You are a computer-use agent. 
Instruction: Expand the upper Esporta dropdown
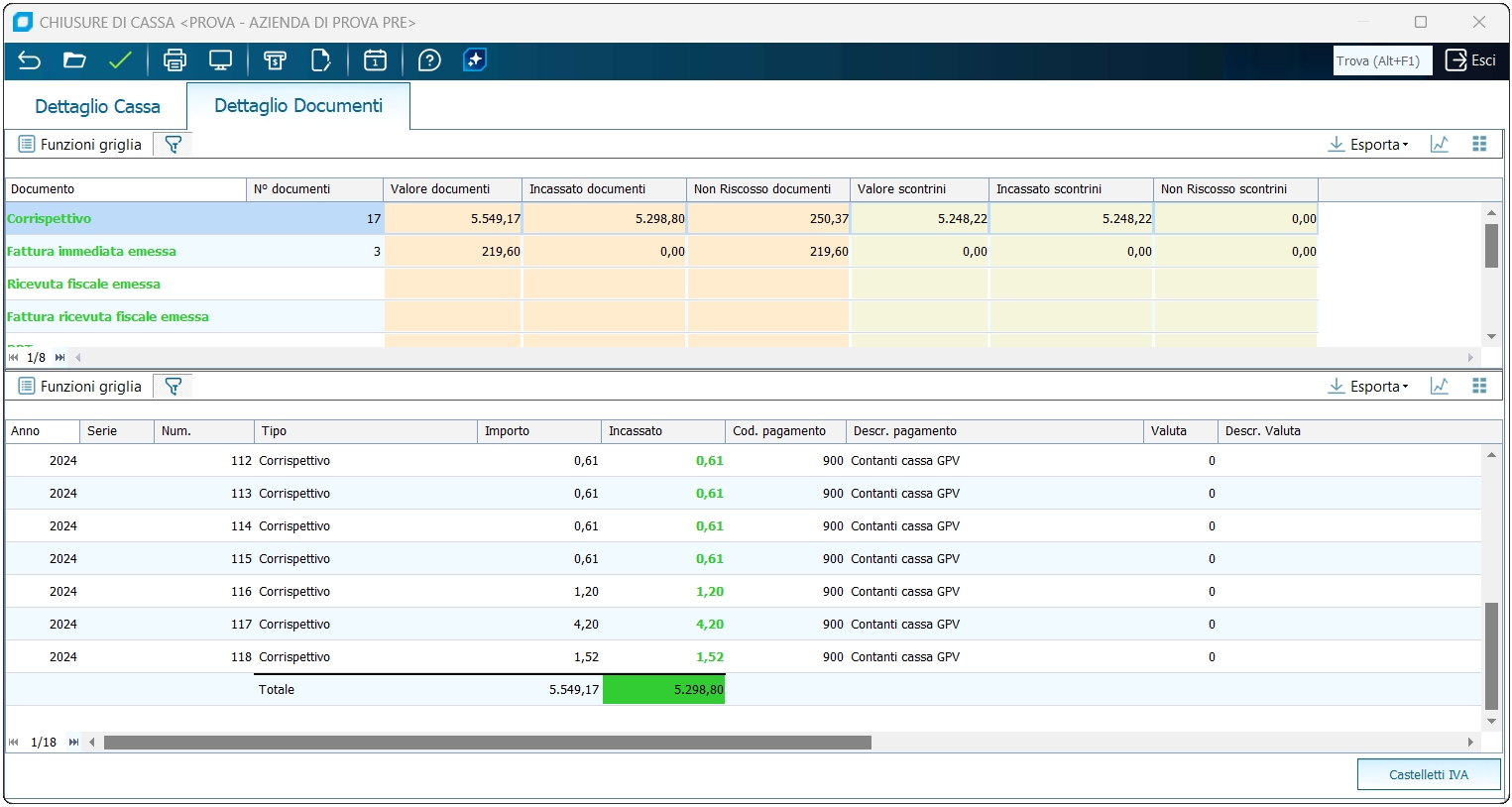[x=1368, y=145]
